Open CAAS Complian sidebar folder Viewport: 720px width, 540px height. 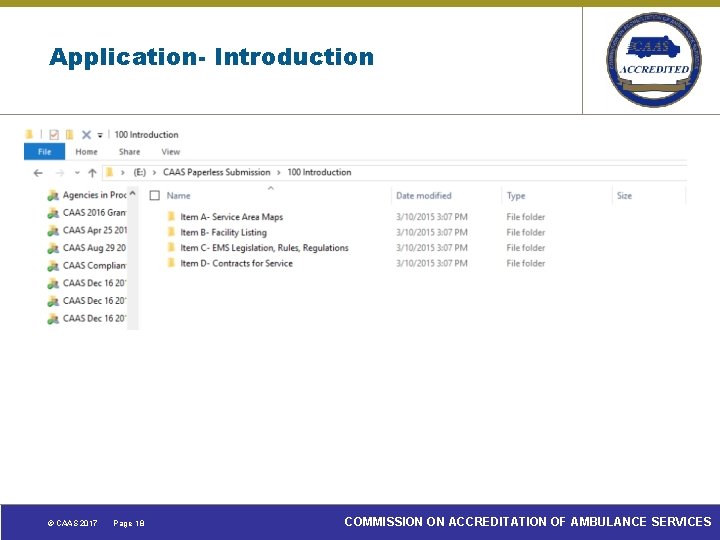95,265
